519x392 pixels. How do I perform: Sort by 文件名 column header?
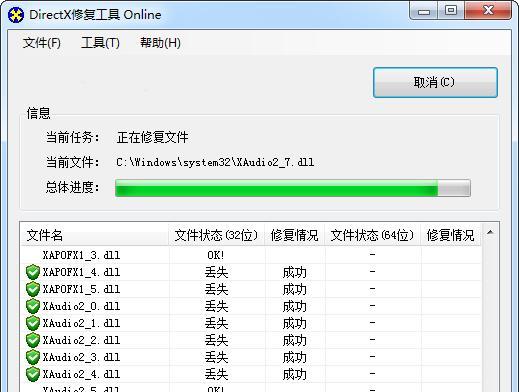point(95,235)
